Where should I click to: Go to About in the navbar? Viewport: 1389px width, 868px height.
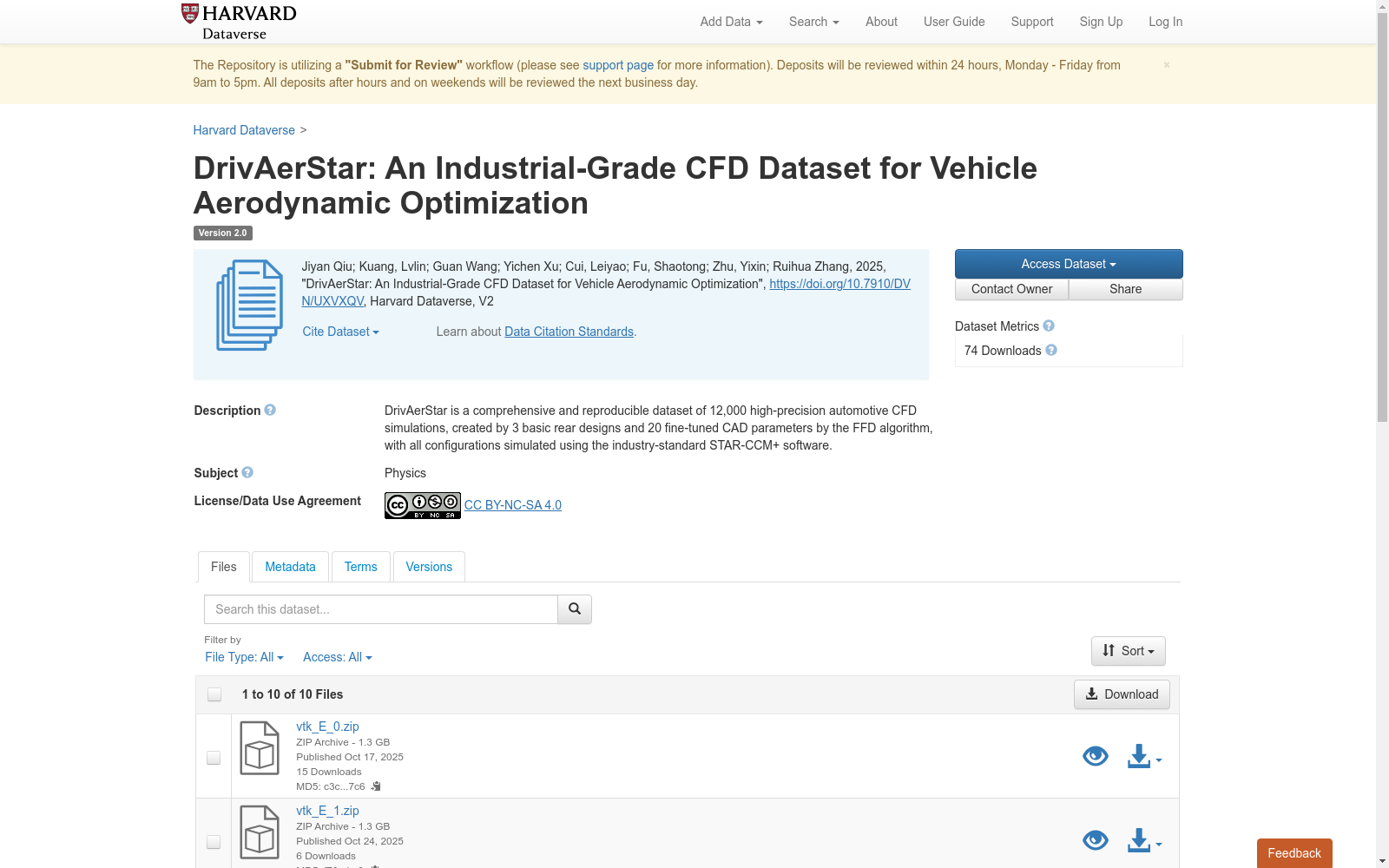[x=881, y=22]
